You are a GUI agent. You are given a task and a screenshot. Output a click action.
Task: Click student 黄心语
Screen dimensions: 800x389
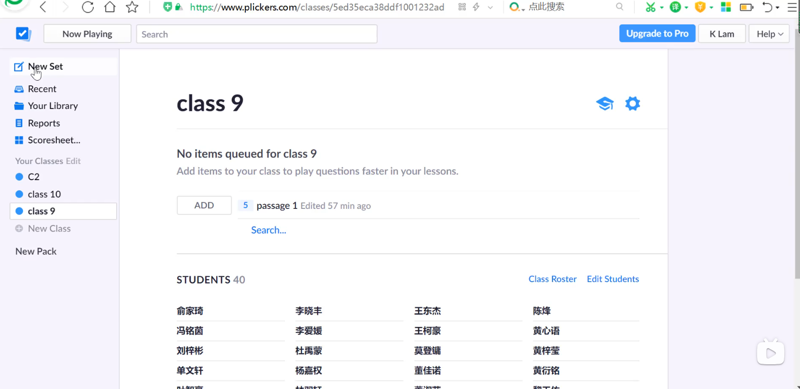pyautogui.click(x=546, y=331)
